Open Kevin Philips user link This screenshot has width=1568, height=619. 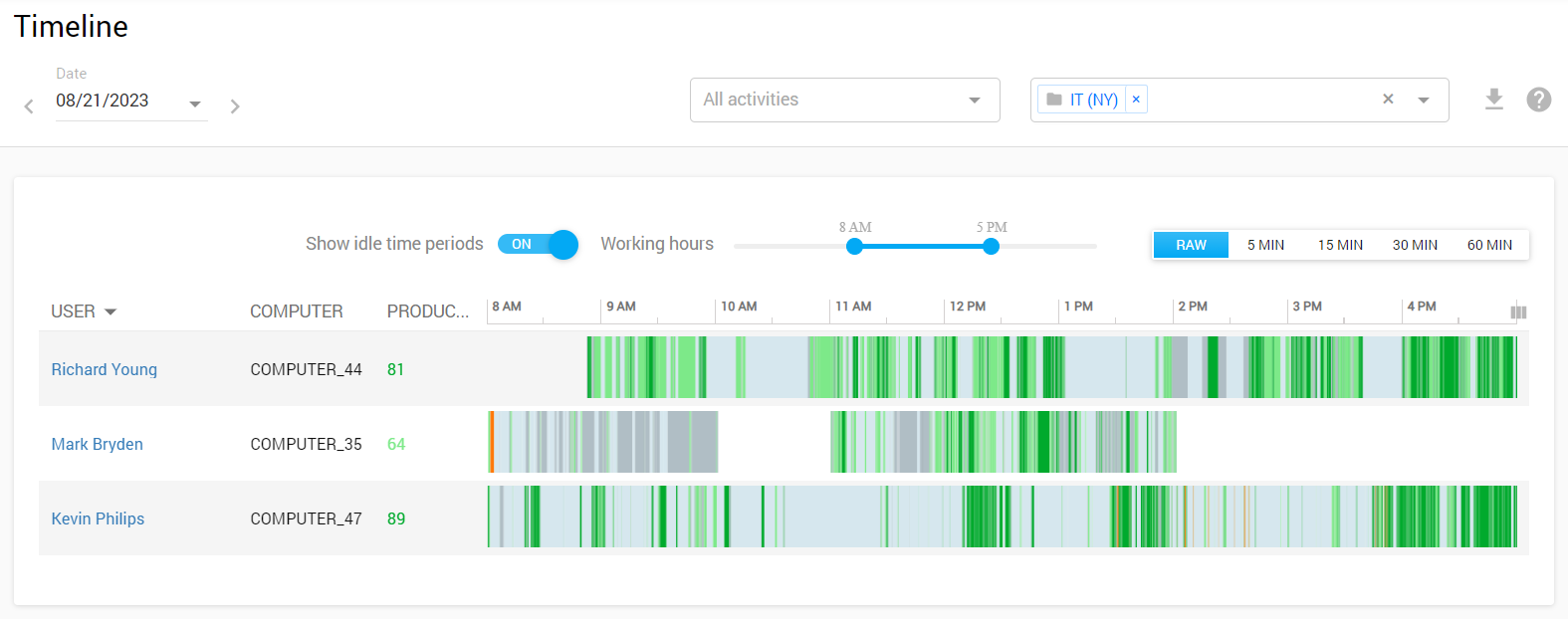98,518
